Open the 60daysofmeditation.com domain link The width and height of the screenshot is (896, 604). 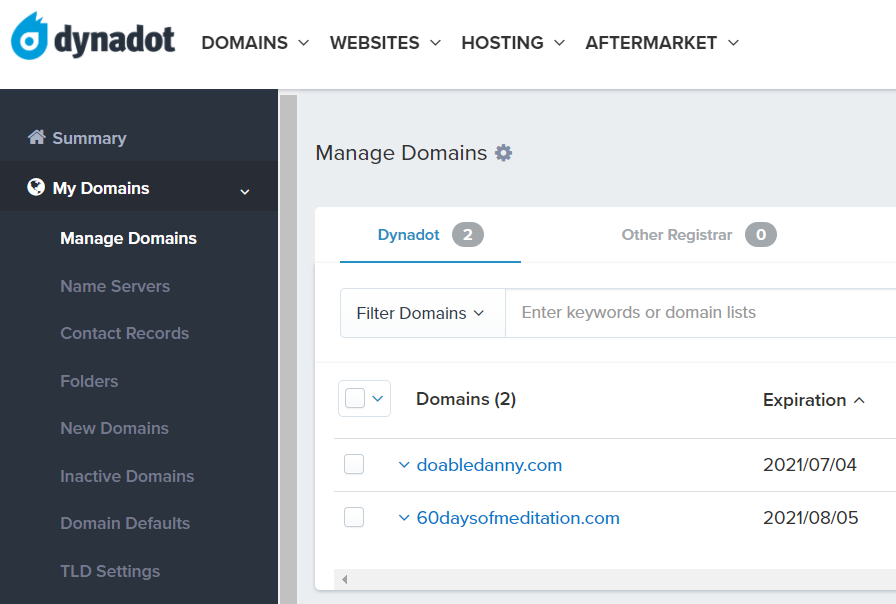518,518
